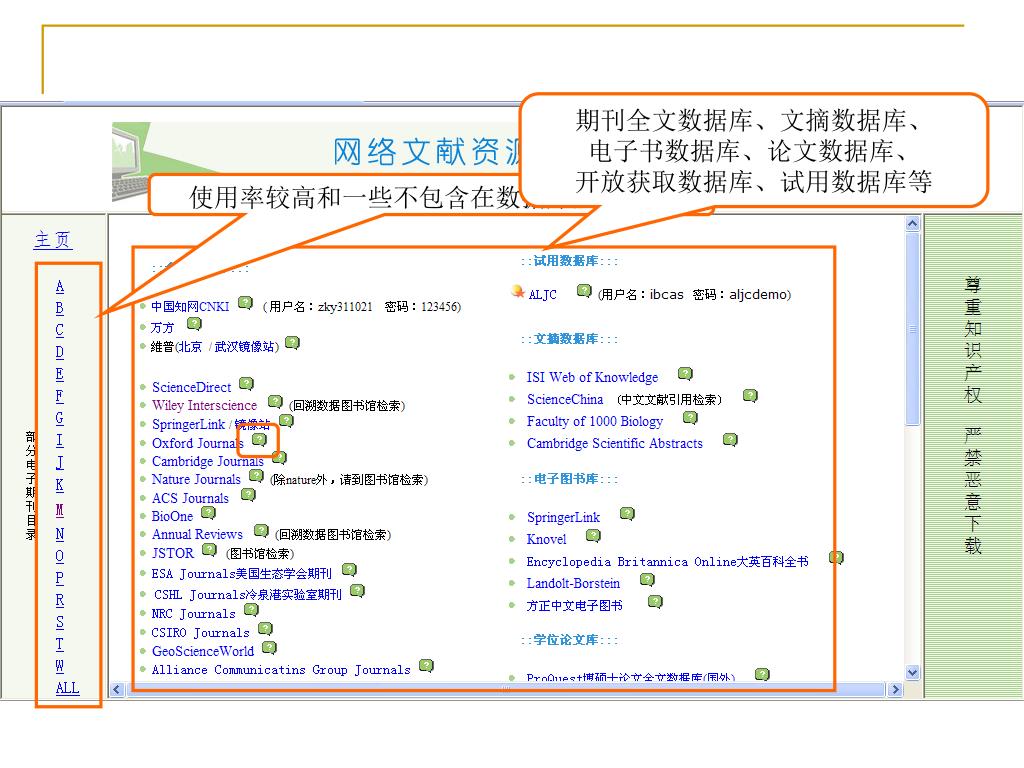Viewport: 1024px width, 768px height.
Task: Click info icon beside Cambridge Scientific Abstracts
Action: click(730, 440)
